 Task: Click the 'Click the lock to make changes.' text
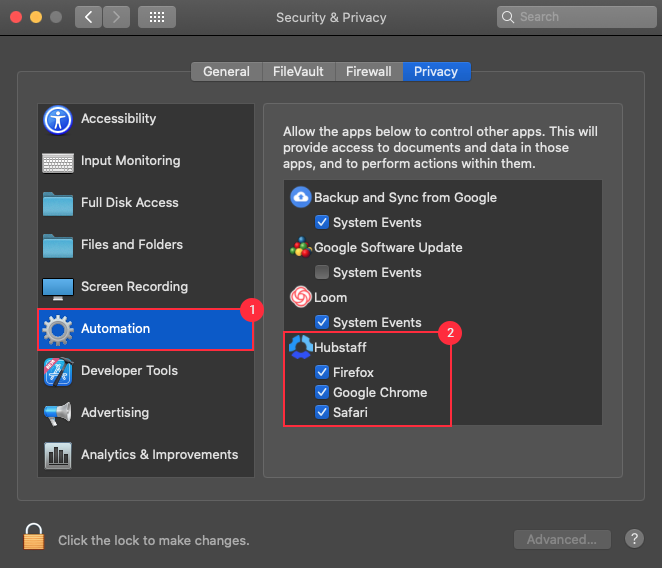pyautogui.click(x=154, y=541)
